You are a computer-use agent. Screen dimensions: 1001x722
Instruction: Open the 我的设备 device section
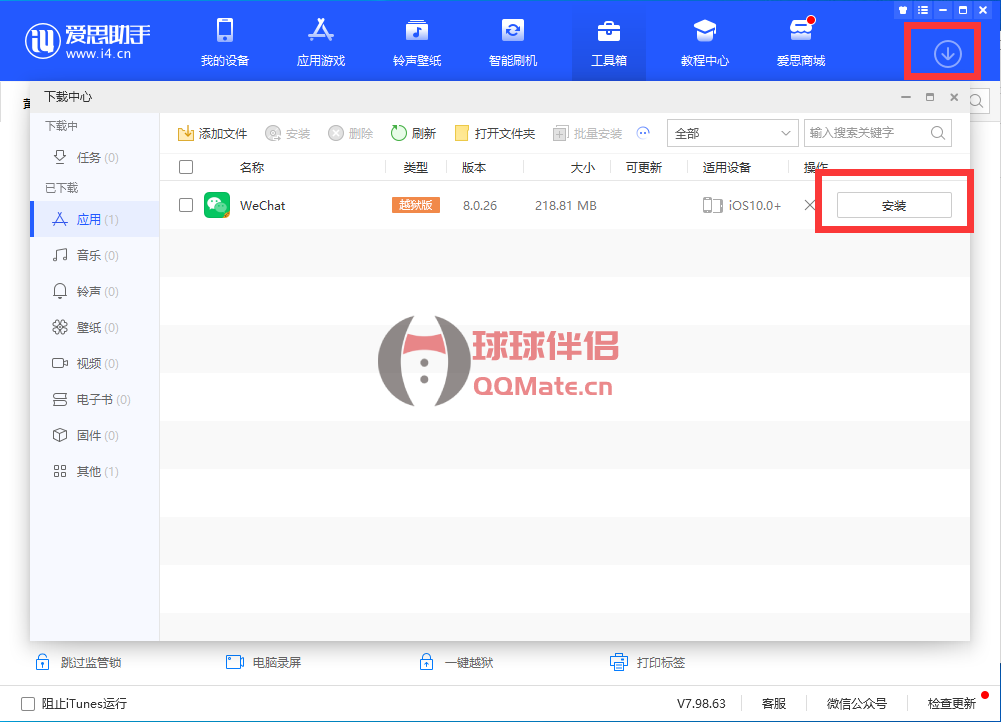(x=224, y=42)
